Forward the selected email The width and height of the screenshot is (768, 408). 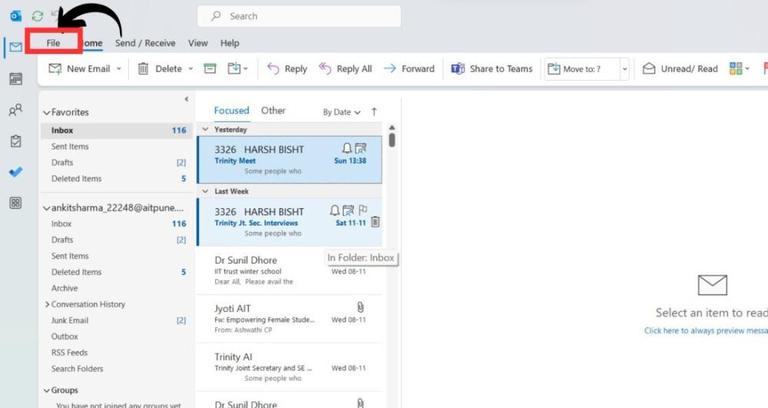click(409, 69)
